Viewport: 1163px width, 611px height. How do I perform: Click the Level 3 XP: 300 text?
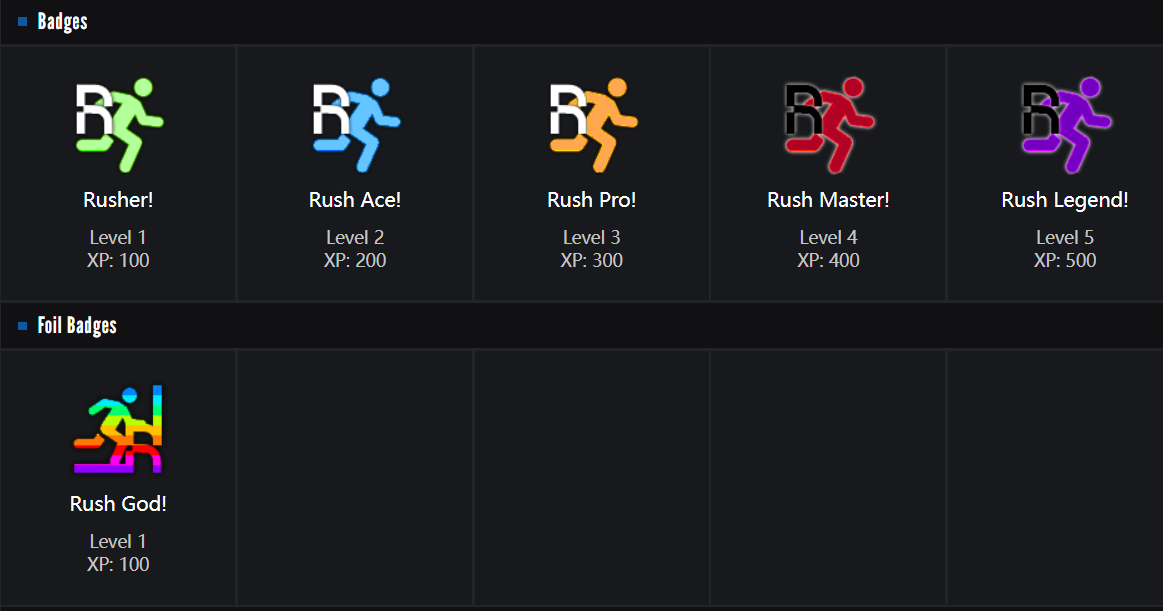pyautogui.click(x=592, y=249)
